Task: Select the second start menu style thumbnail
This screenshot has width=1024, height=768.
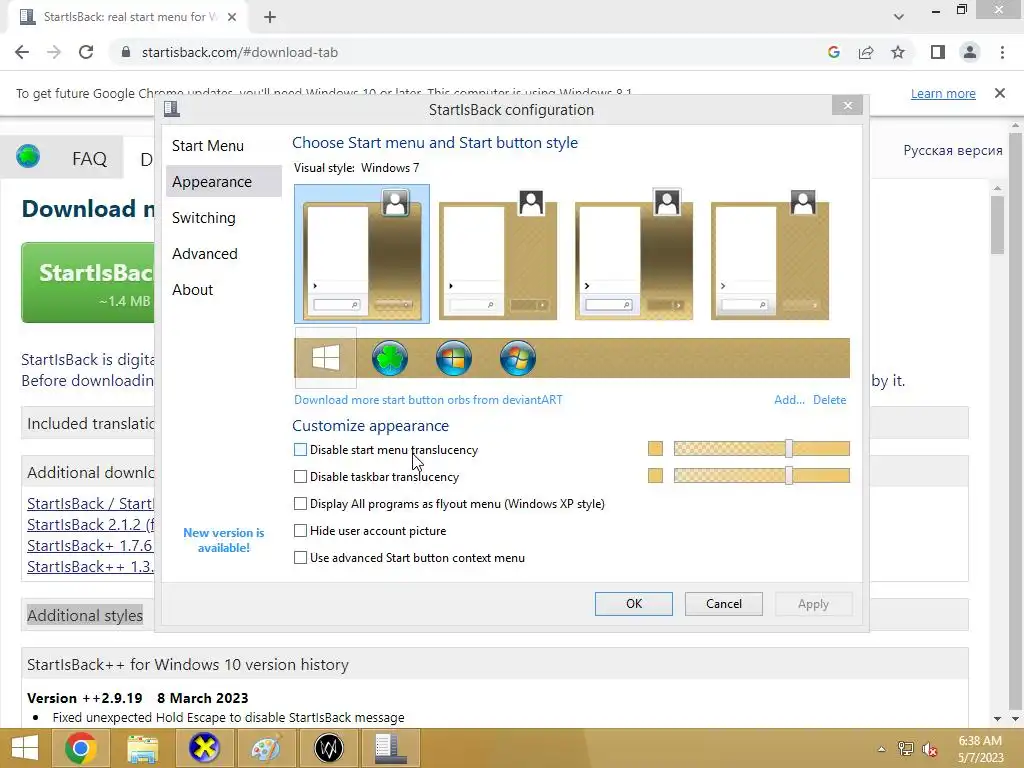Action: [x=498, y=254]
